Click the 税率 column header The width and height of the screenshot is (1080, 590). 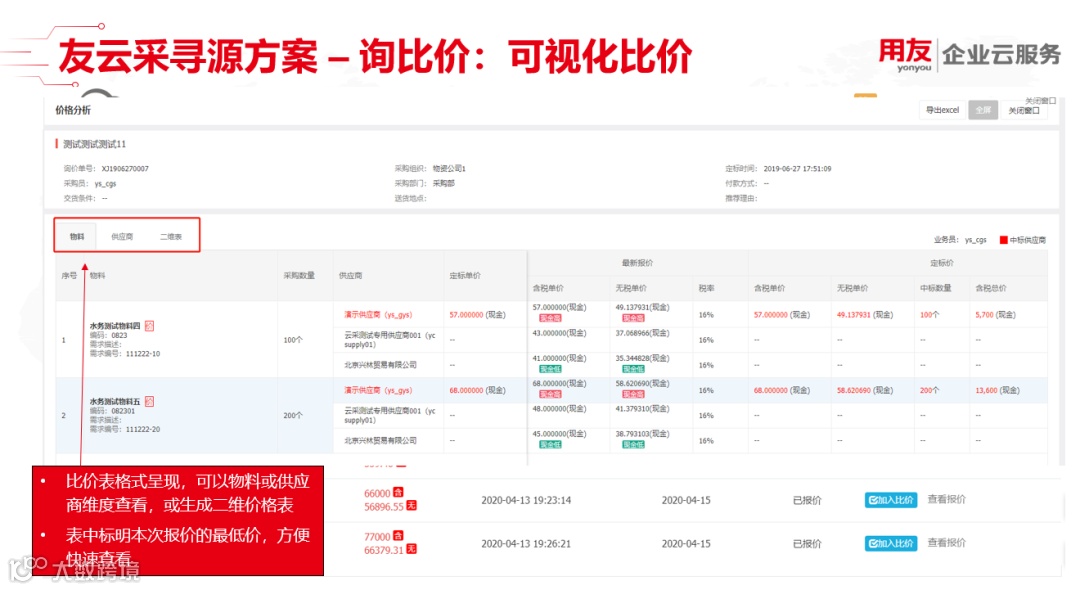pos(706,288)
